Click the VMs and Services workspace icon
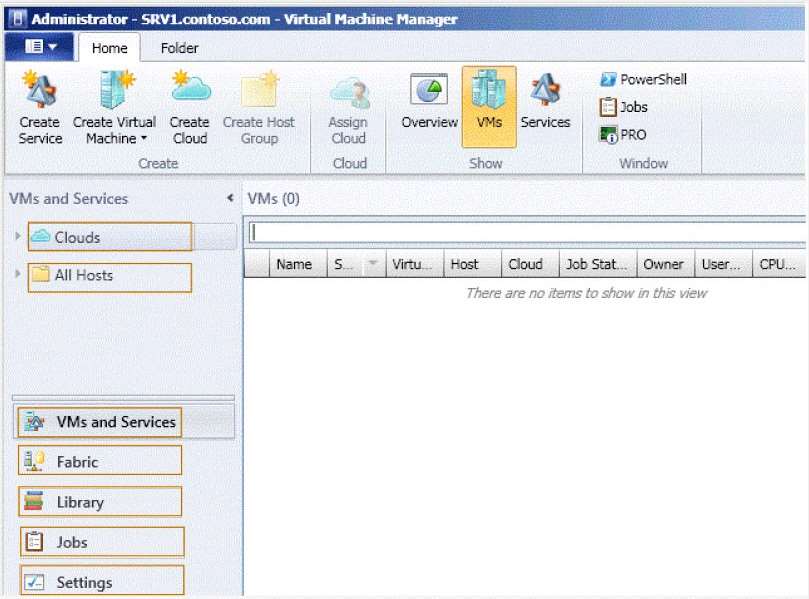809x599 pixels. click(x=35, y=422)
